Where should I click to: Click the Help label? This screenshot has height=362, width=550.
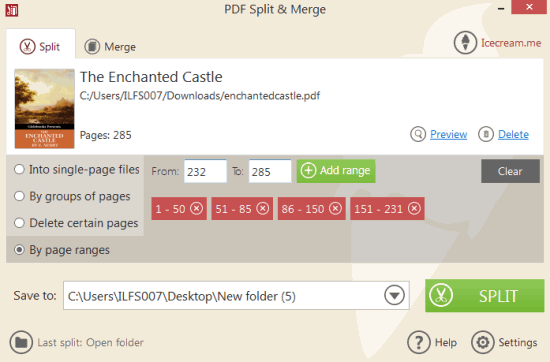tap(446, 342)
